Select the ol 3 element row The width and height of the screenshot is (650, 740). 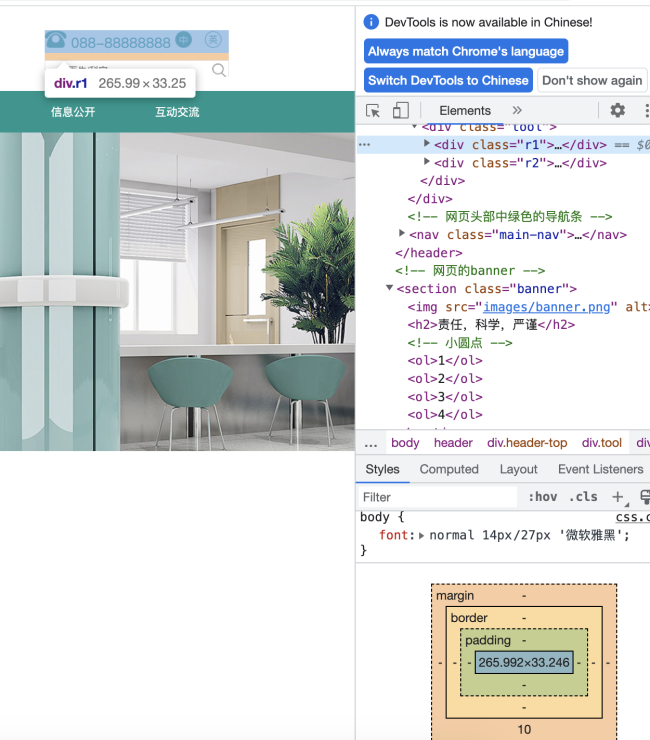(x=445, y=396)
